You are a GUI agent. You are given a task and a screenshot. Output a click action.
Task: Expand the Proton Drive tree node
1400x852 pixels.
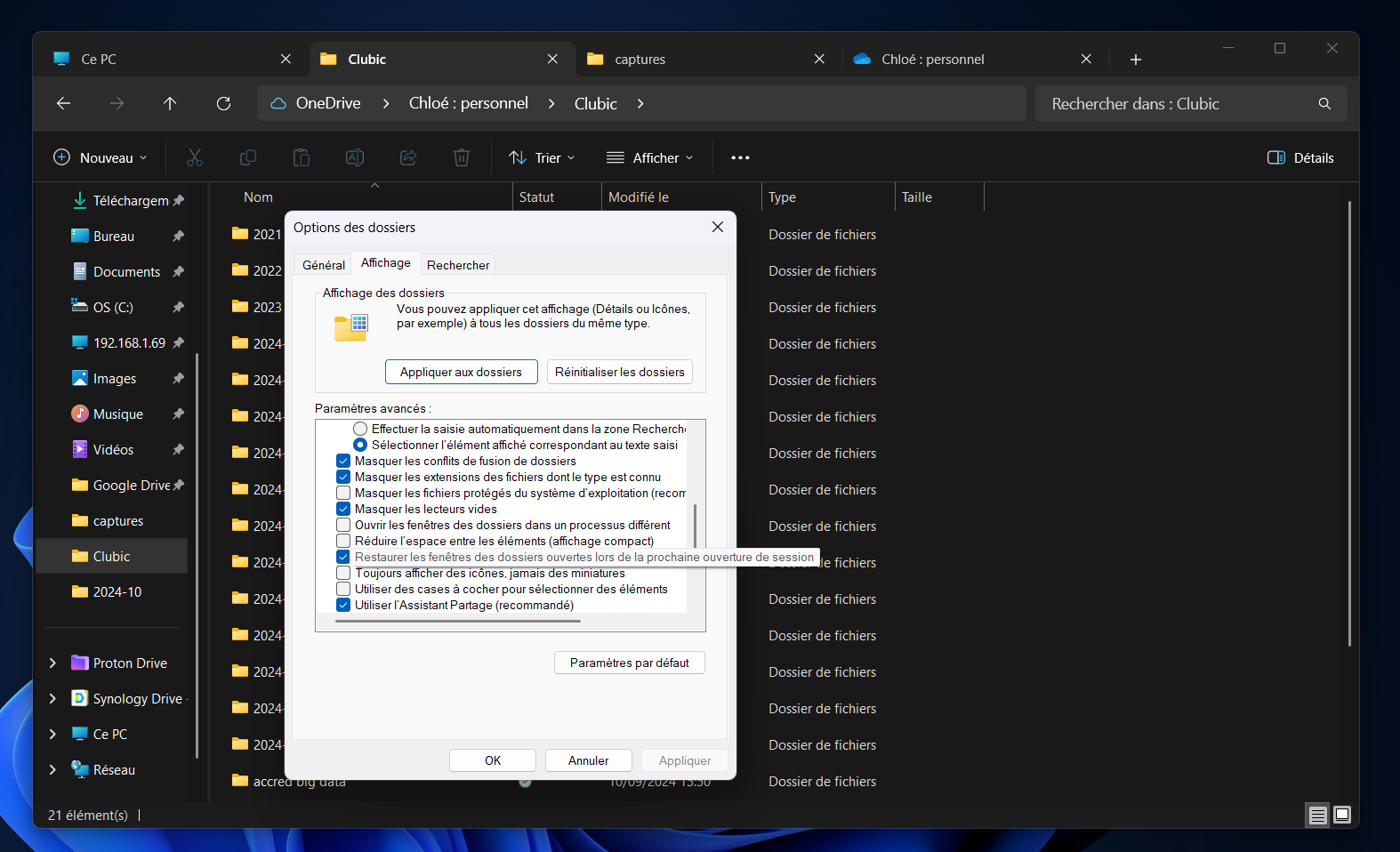click(52, 663)
